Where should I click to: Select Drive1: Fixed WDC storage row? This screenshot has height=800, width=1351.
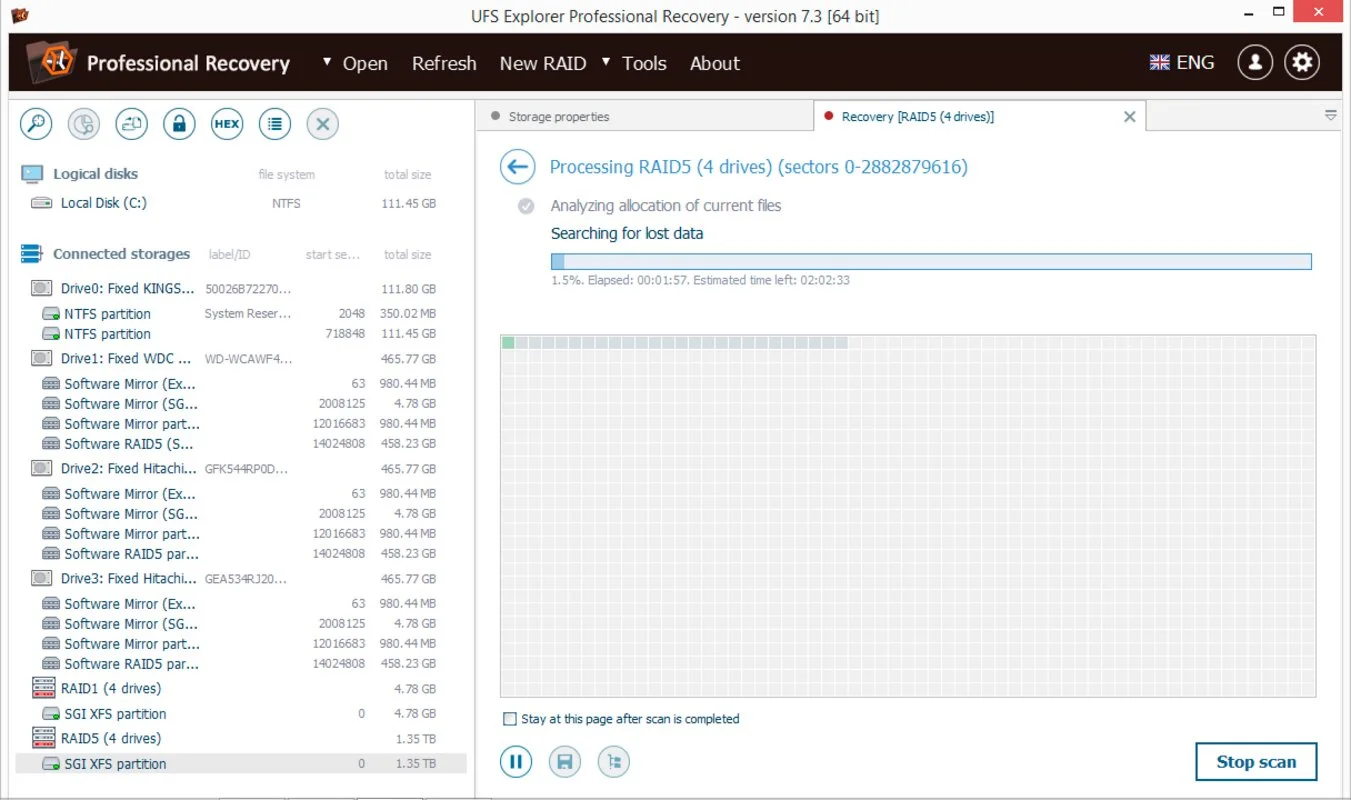click(x=239, y=358)
